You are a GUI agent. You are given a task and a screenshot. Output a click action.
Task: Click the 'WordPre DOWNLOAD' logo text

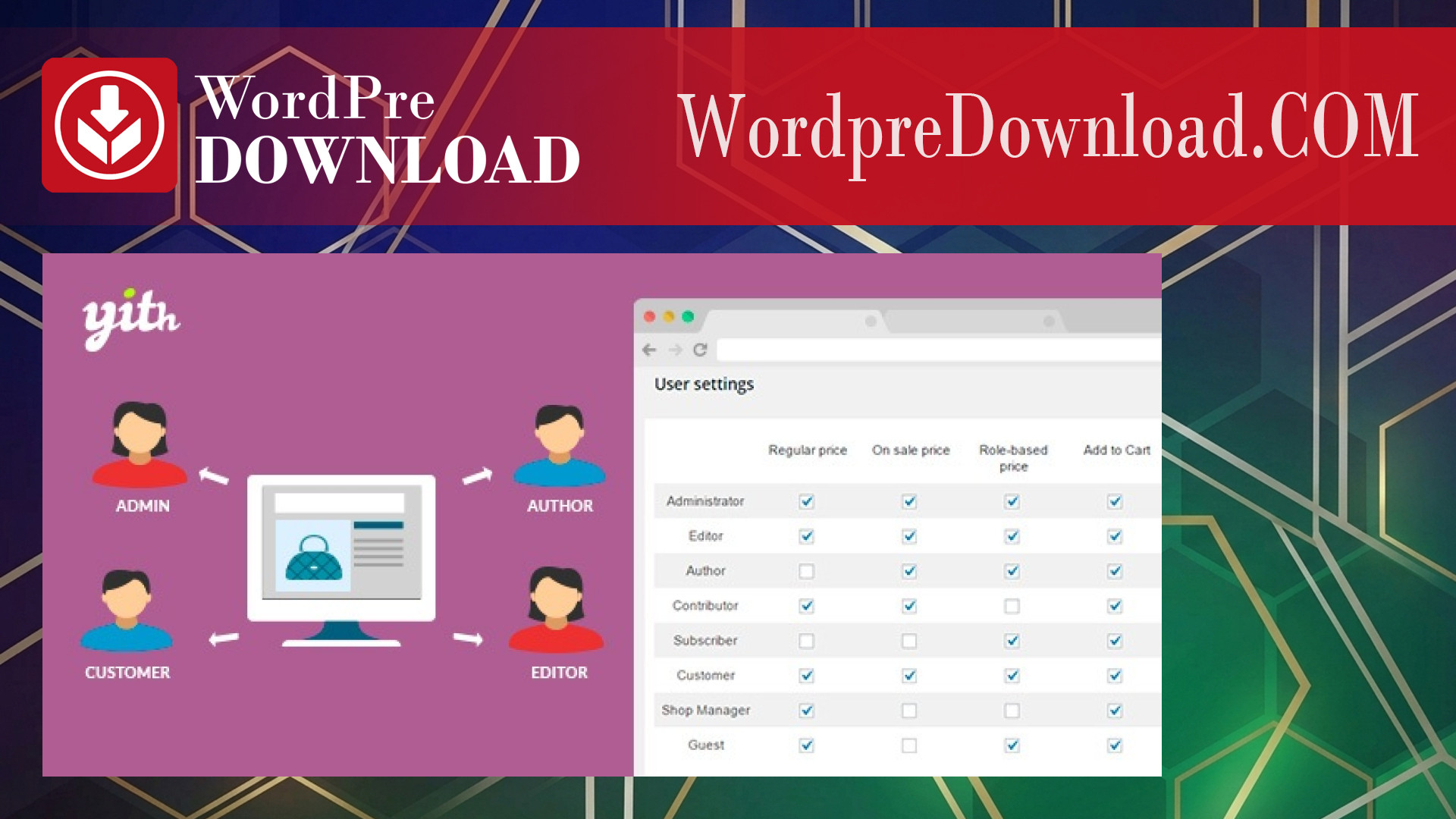point(388,130)
